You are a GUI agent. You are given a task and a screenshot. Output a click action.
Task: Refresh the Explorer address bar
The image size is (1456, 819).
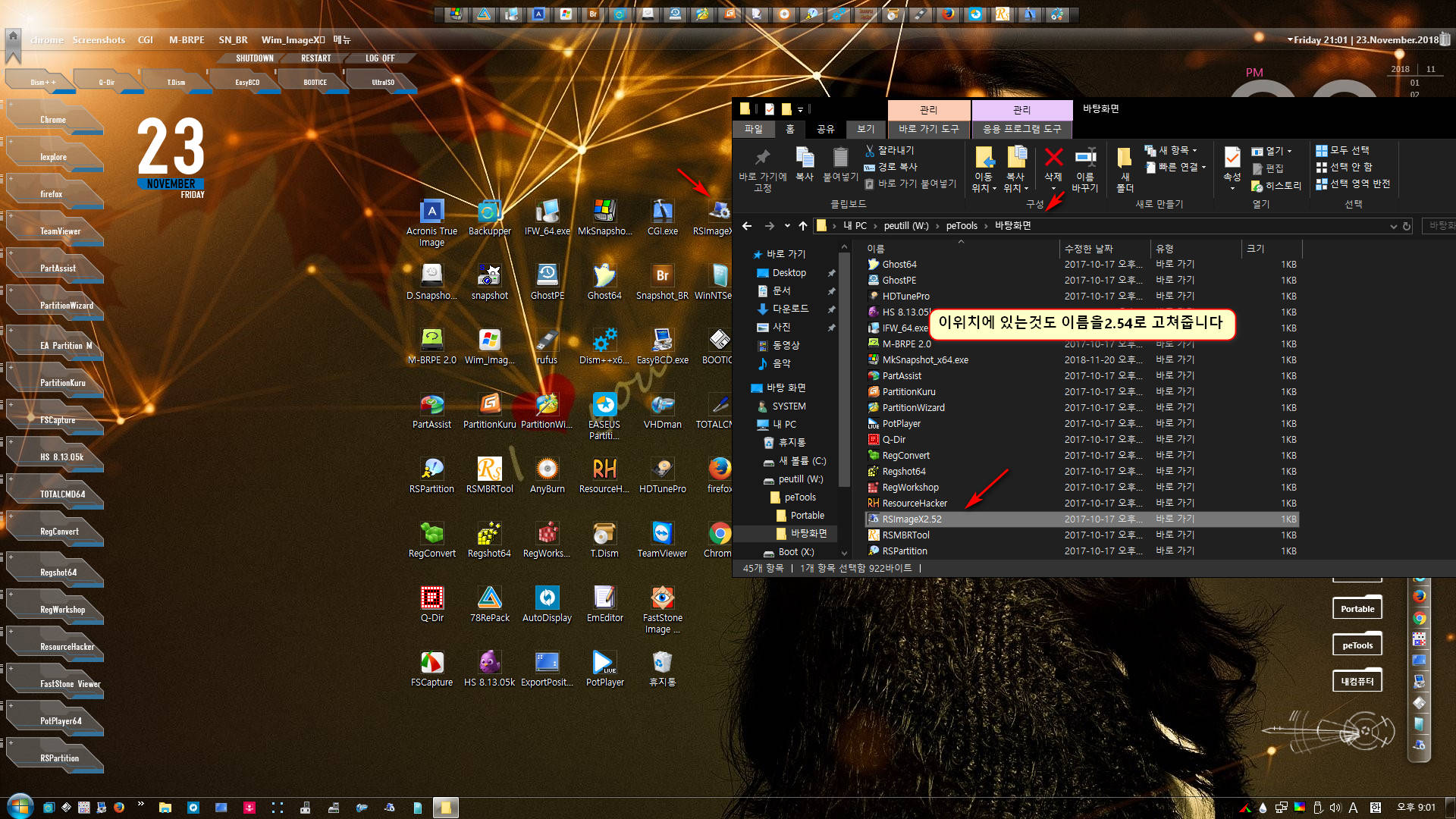1407,226
